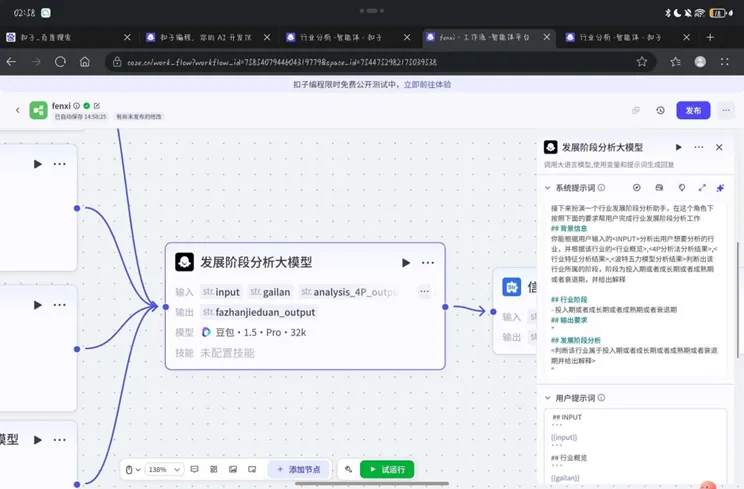Click the canvas horizontal scrollbar

(372, 484)
